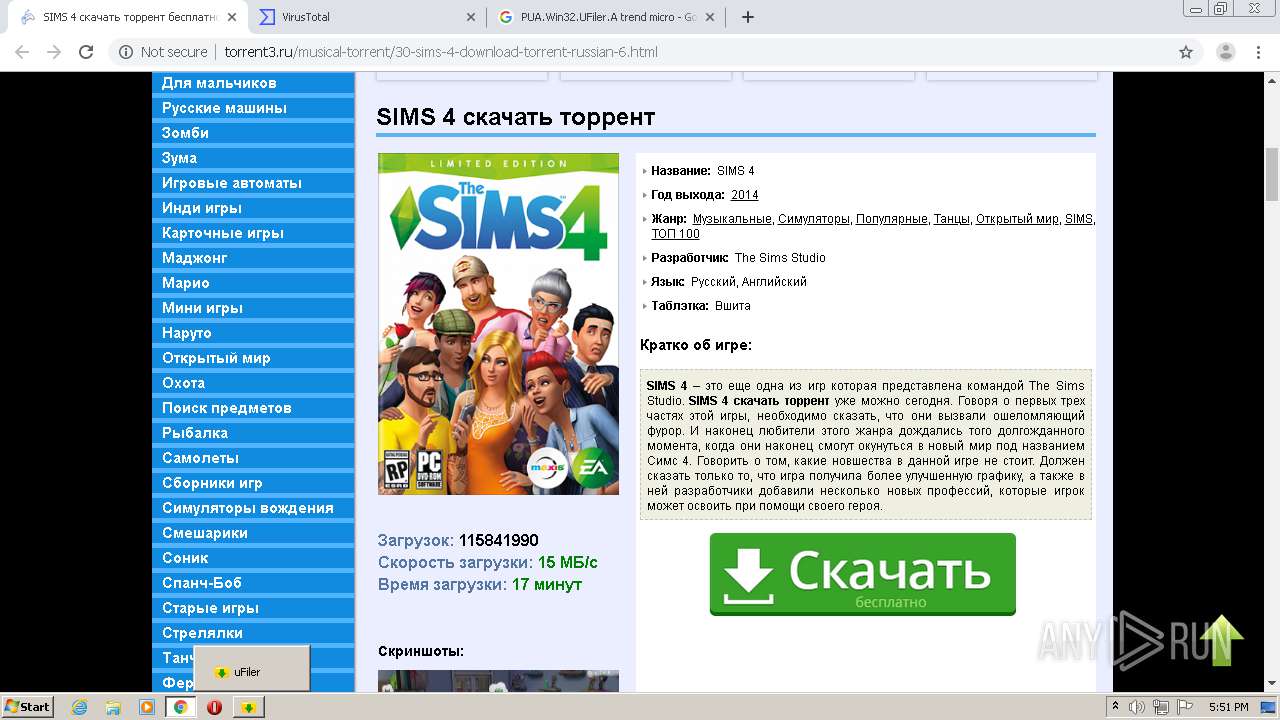
Task: Open sidebar category Поиск предметов
Action: click(253, 408)
